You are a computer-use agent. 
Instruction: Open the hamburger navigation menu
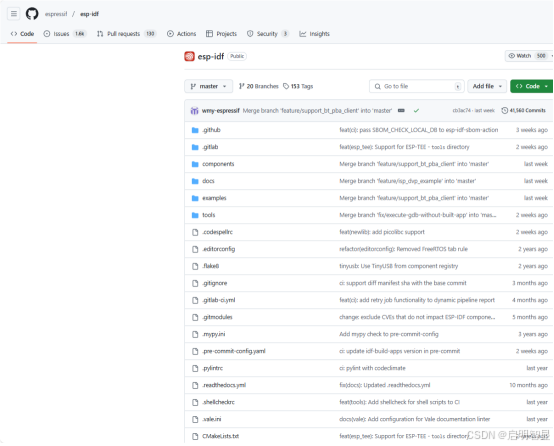pyautogui.click(x=14, y=14)
